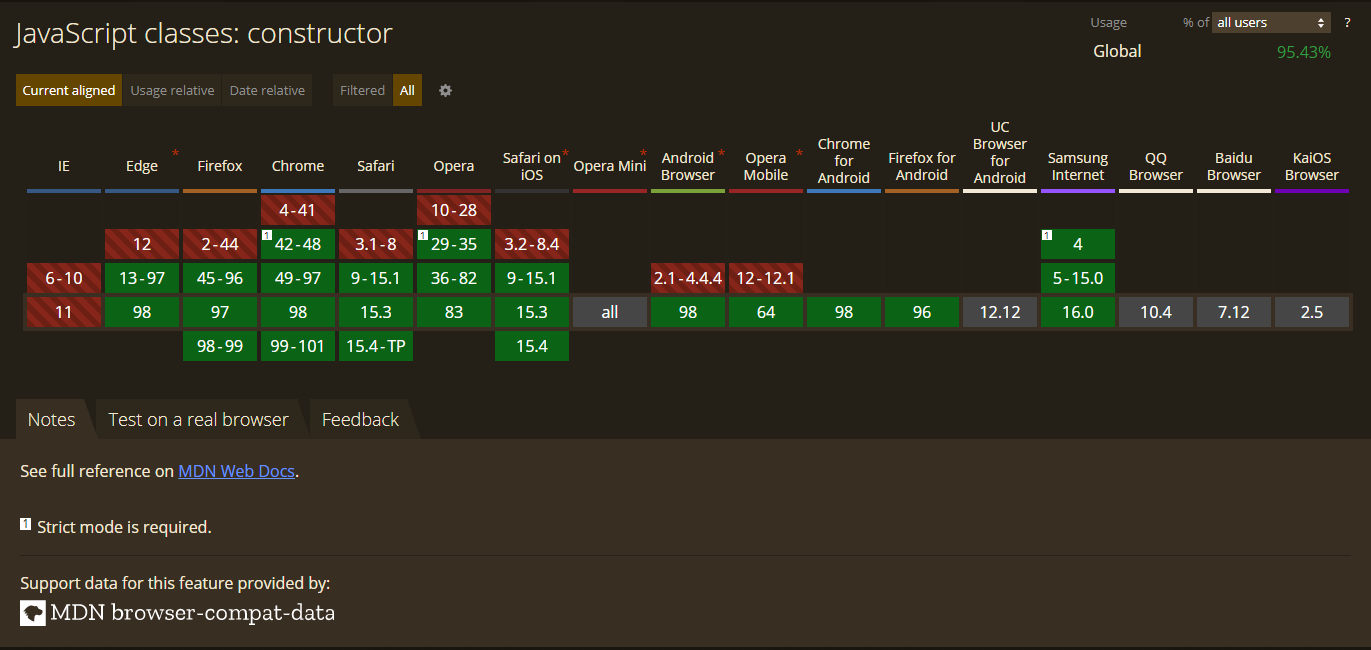Select the Samsung Internet 16.0 cell
1371x650 pixels.
[x=1078, y=312]
